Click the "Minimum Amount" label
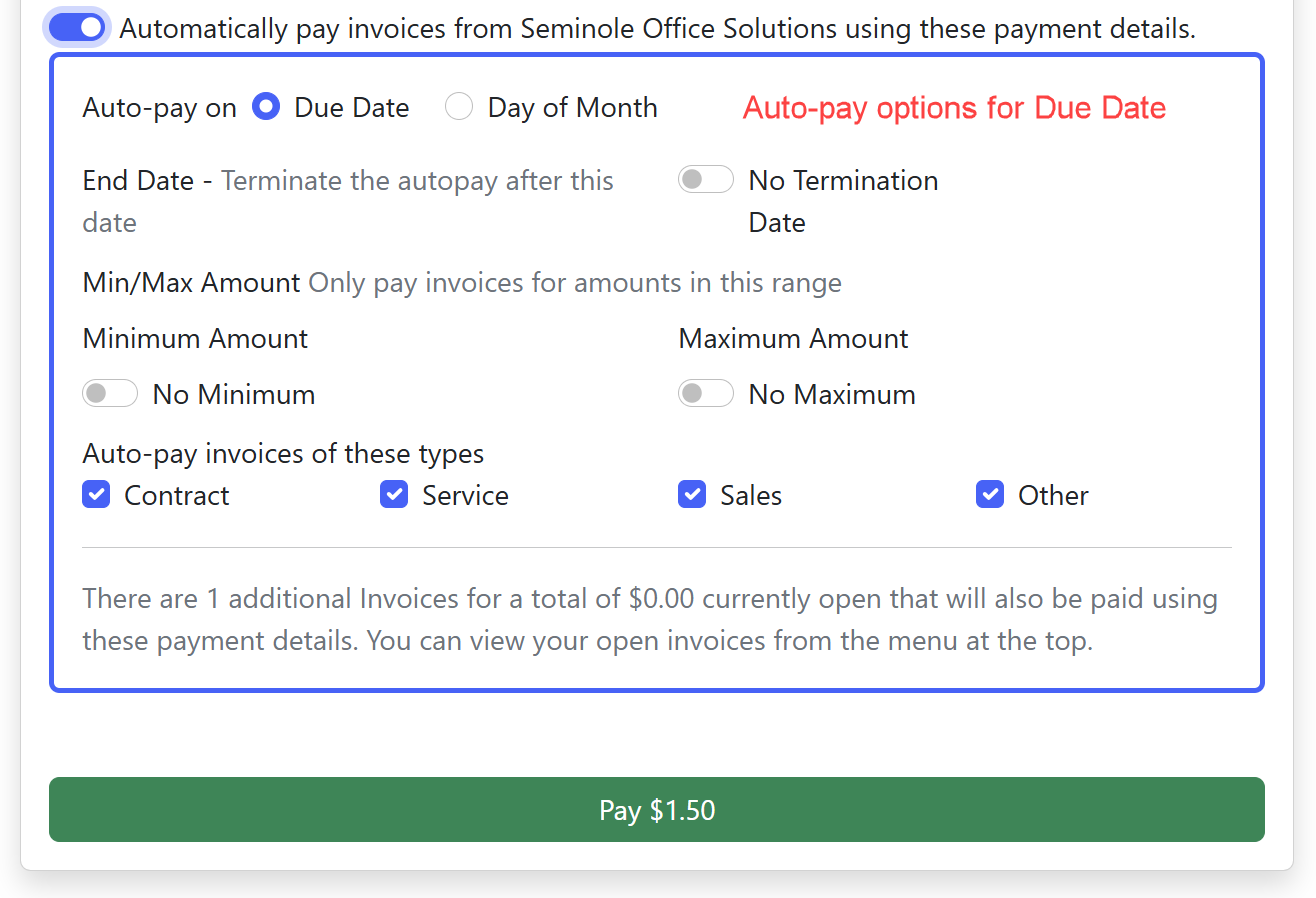This screenshot has width=1316, height=898. click(195, 338)
